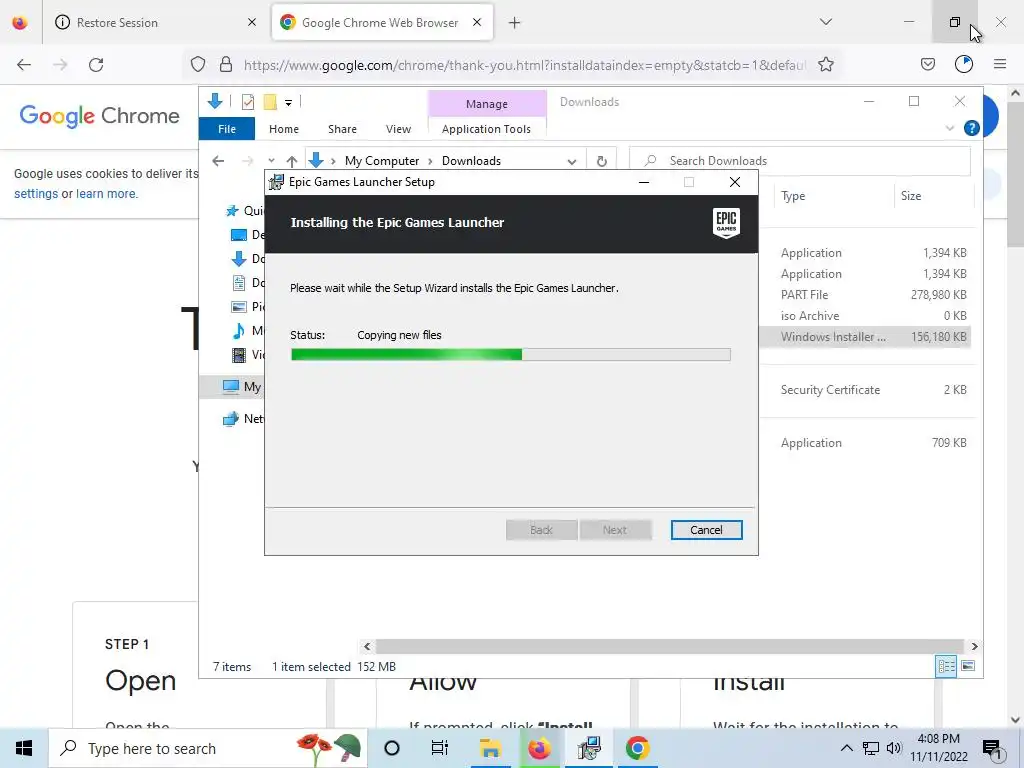Image resolution: width=1024 pixels, height=768 pixels.
Task: Click the installer icon in Setup title bar
Action: [x=276, y=182]
